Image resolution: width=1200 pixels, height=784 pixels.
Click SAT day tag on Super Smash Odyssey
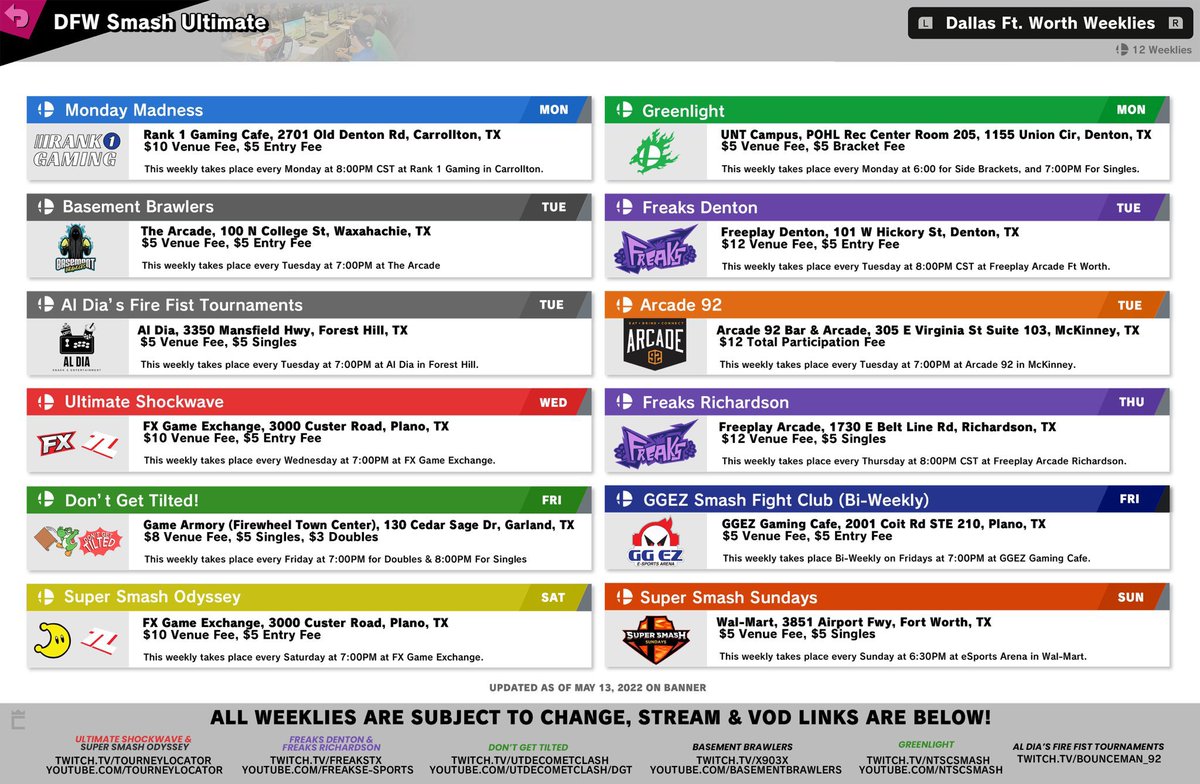pos(553,597)
